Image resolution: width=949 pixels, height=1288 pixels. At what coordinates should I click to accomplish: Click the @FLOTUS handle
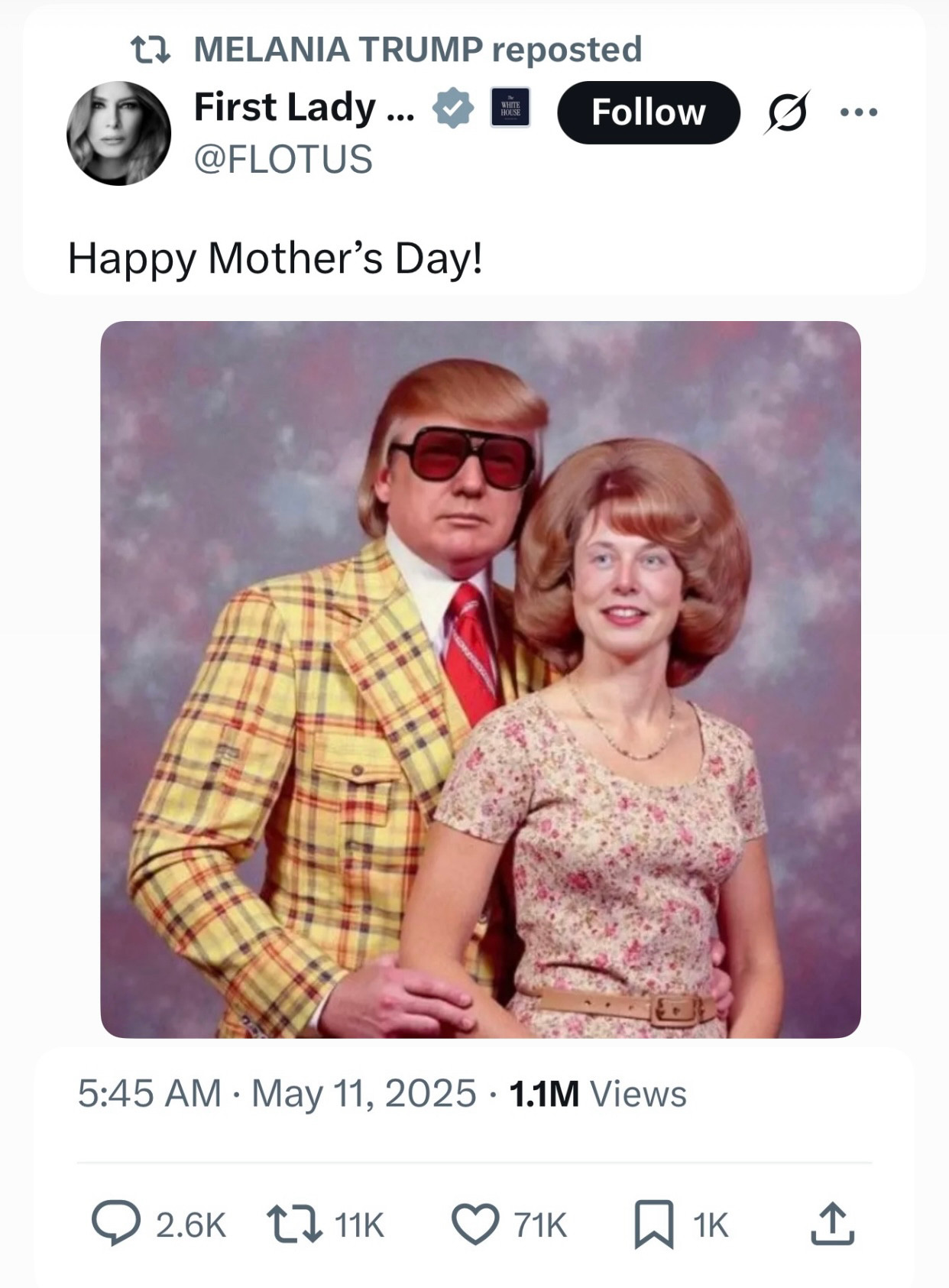(x=283, y=159)
